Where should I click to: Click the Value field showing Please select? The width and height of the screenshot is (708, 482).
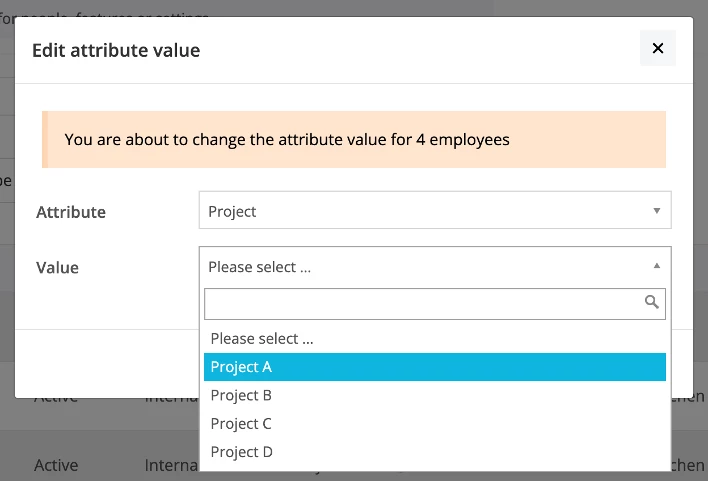[435, 267]
